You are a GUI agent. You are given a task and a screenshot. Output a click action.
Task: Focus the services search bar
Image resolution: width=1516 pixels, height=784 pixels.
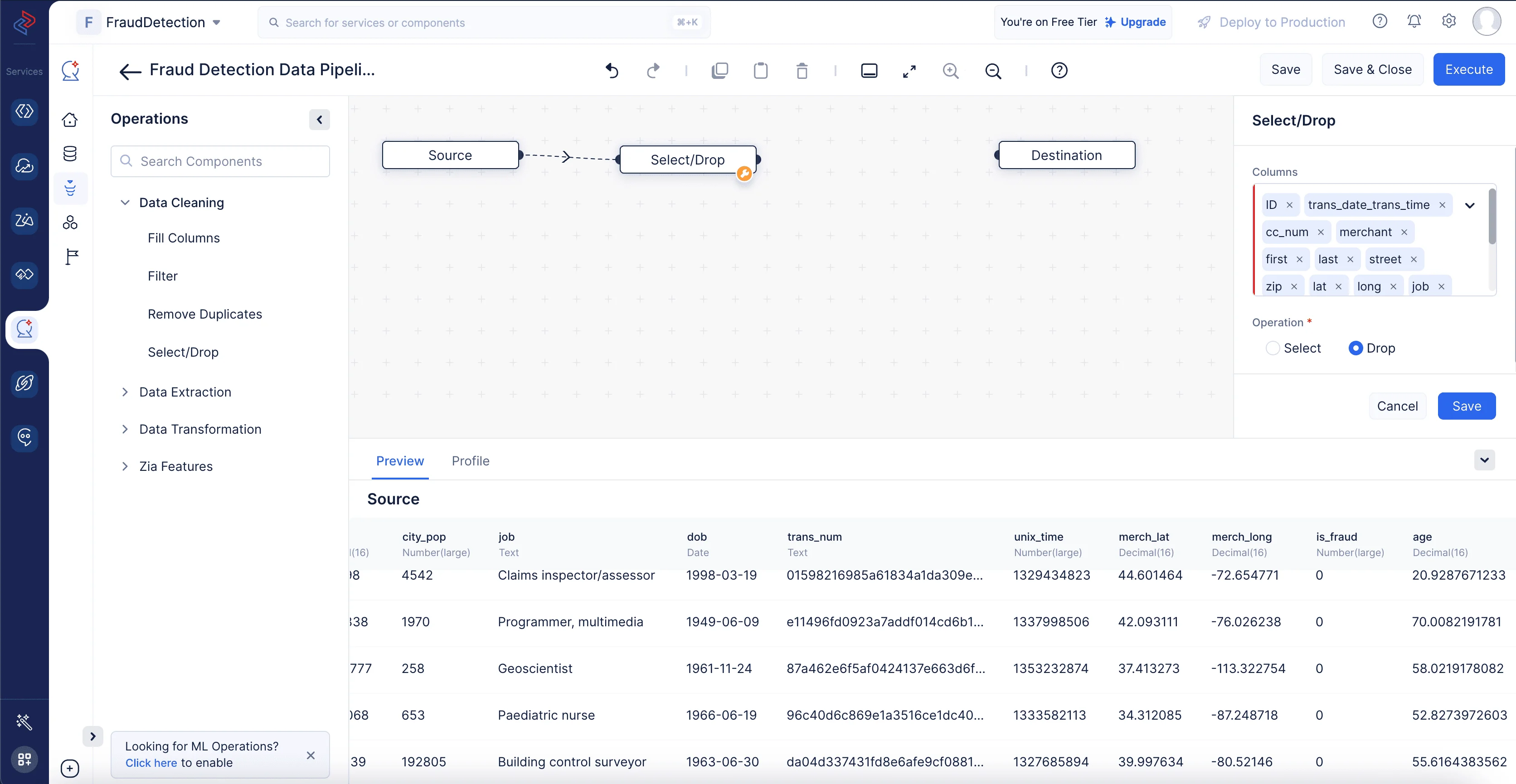point(484,22)
